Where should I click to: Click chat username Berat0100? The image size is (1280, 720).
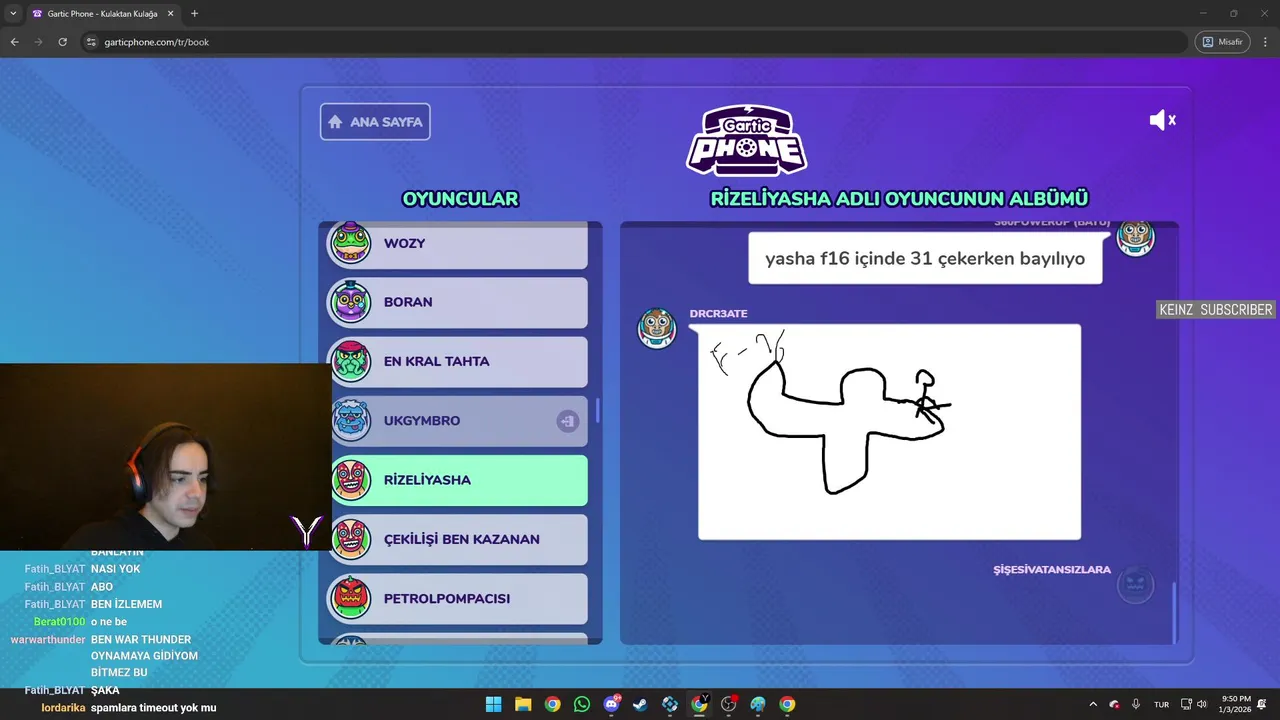(x=60, y=622)
